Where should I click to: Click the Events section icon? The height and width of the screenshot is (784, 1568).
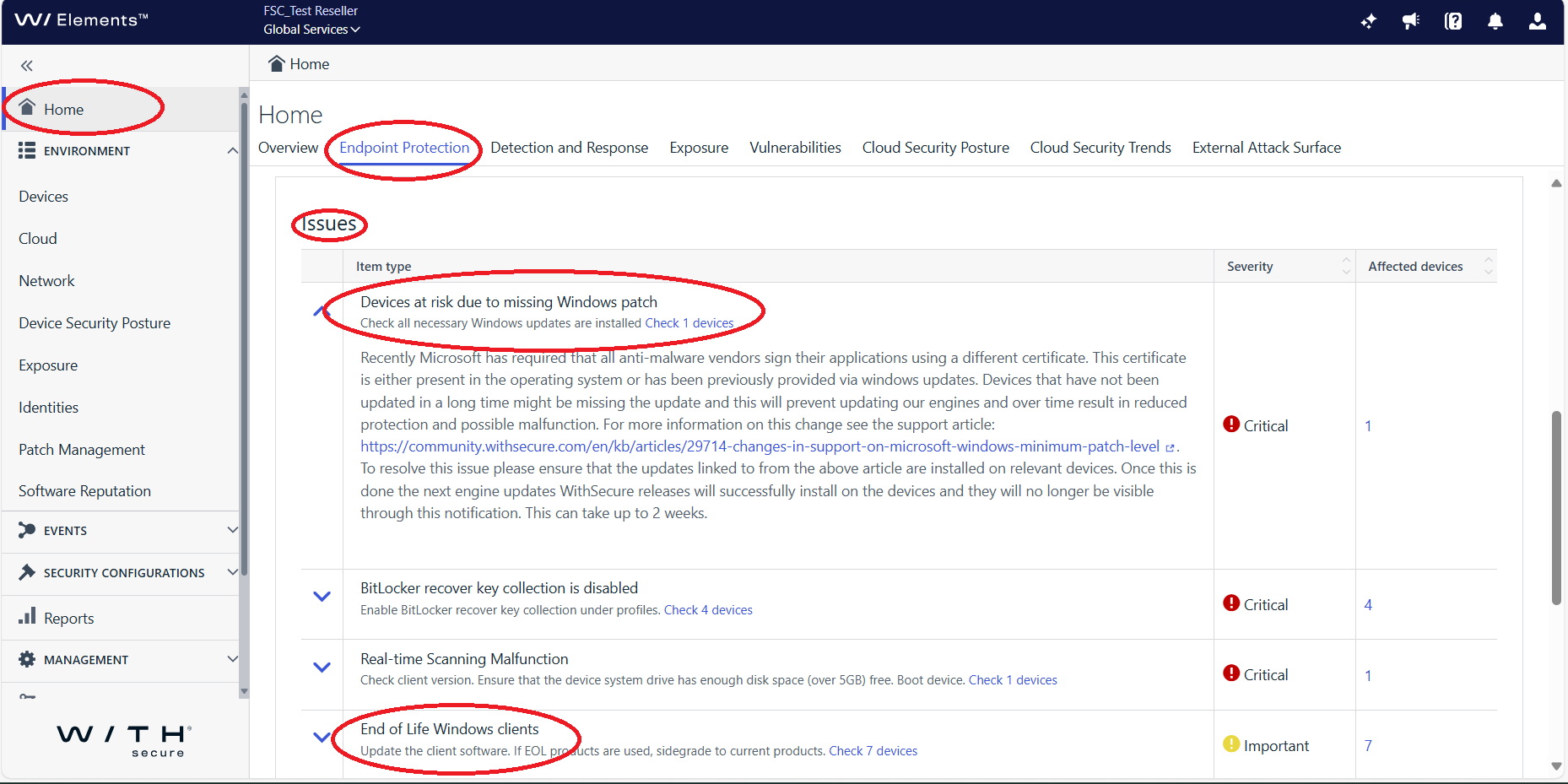pos(27,530)
